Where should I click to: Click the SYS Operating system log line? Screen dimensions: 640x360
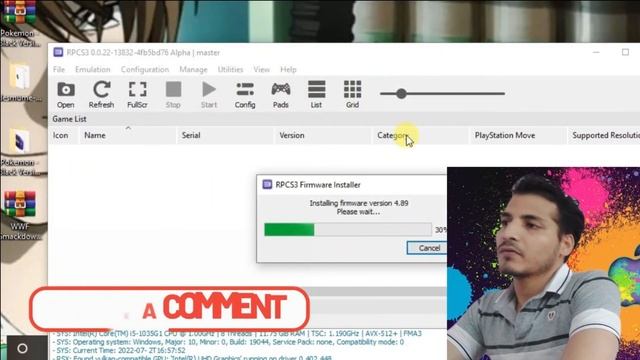click(x=229, y=342)
